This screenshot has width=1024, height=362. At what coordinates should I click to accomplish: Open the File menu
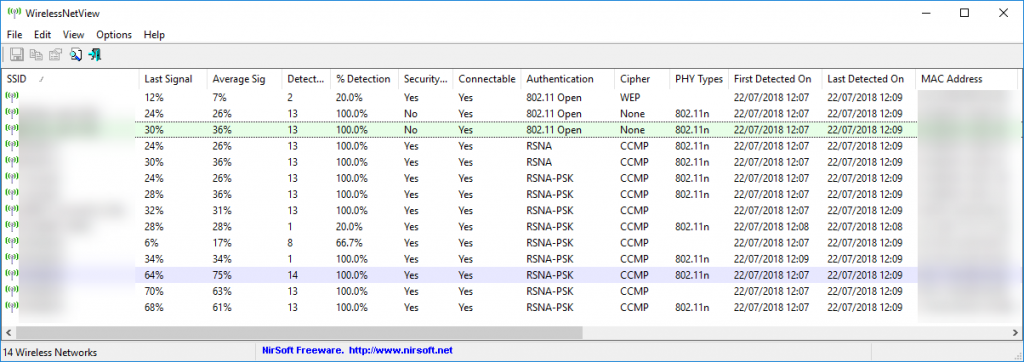point(14,35)
